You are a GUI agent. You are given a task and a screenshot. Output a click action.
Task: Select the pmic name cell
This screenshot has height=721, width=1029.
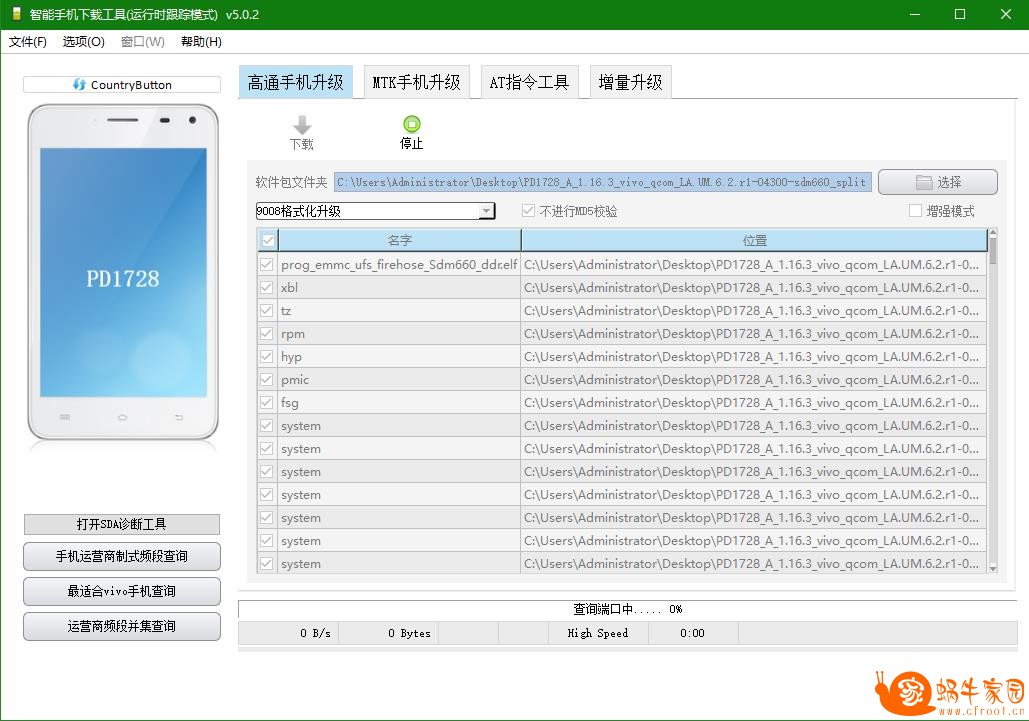coord(399,379)
